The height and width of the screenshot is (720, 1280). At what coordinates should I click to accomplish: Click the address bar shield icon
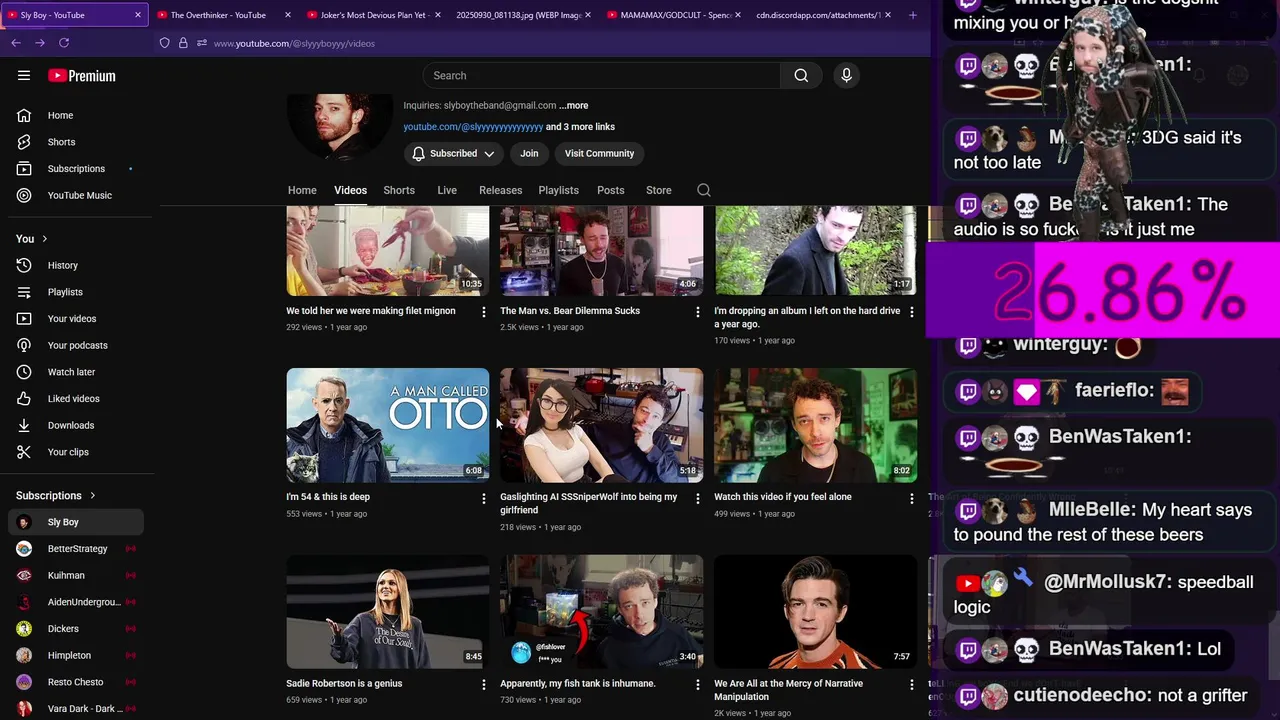click(x=165, y=43)
